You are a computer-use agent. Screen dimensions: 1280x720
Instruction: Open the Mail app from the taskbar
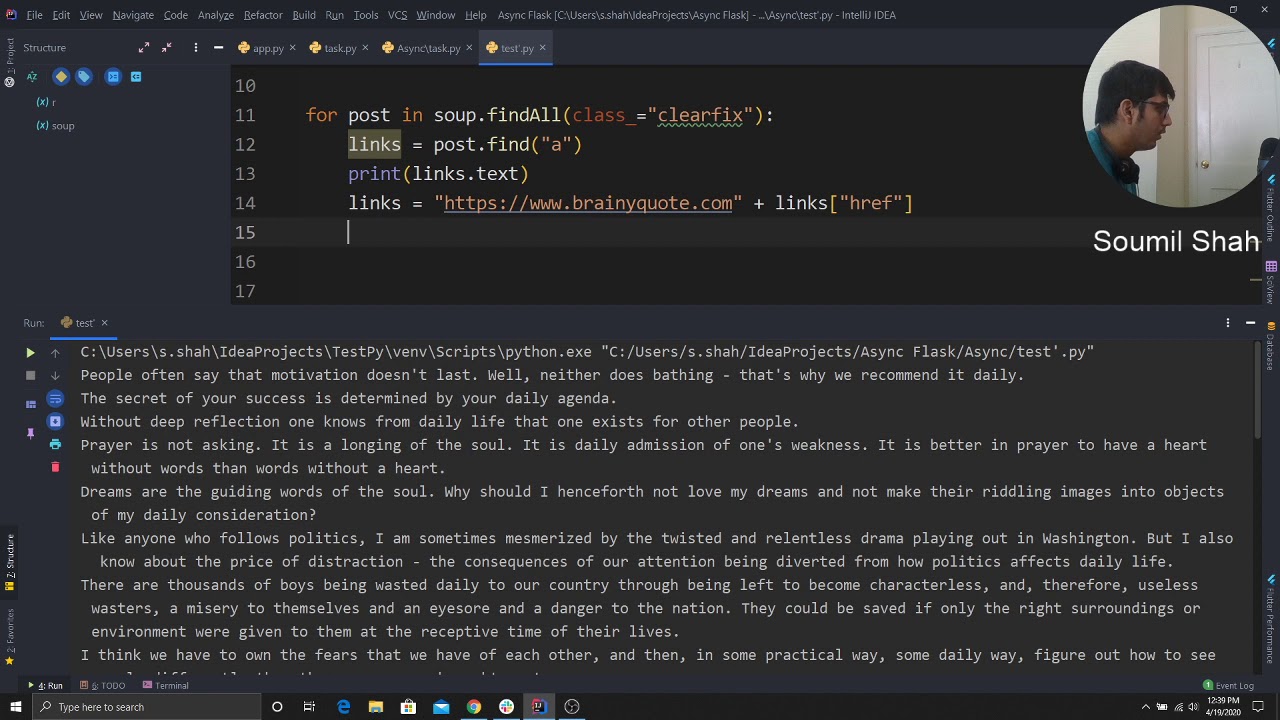(x=441, y=707)
